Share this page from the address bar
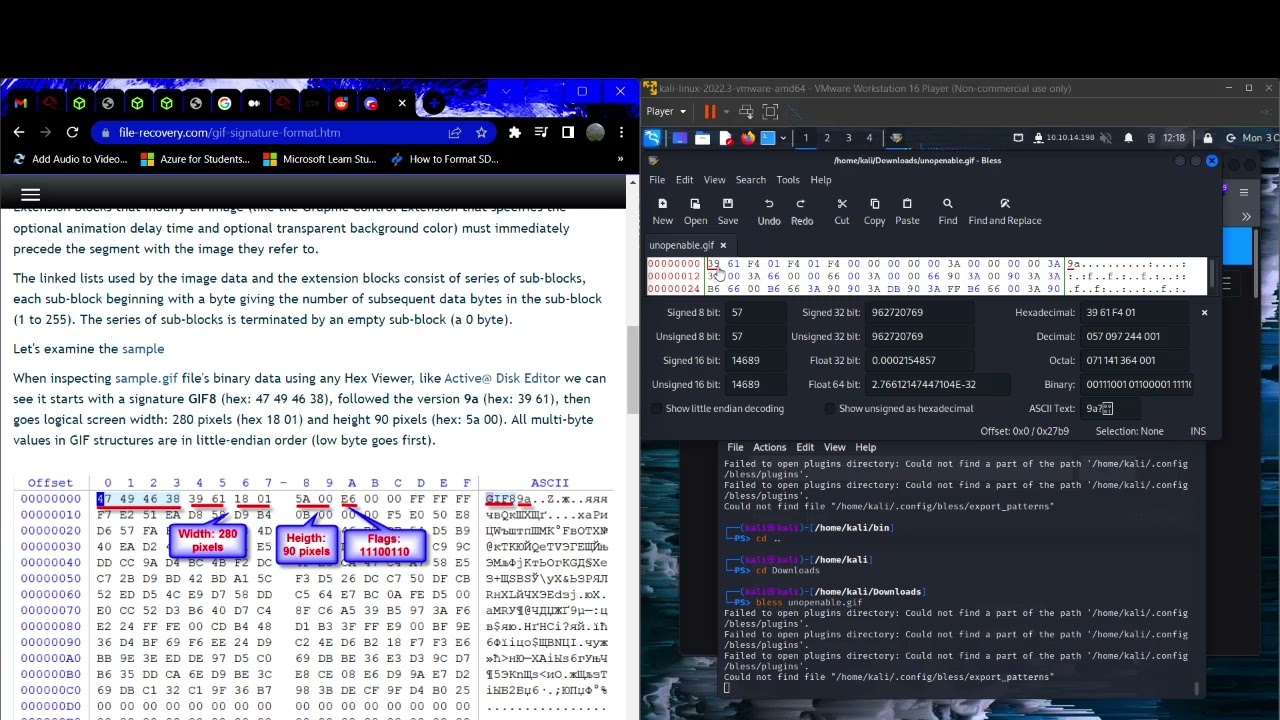 point(455,132)
